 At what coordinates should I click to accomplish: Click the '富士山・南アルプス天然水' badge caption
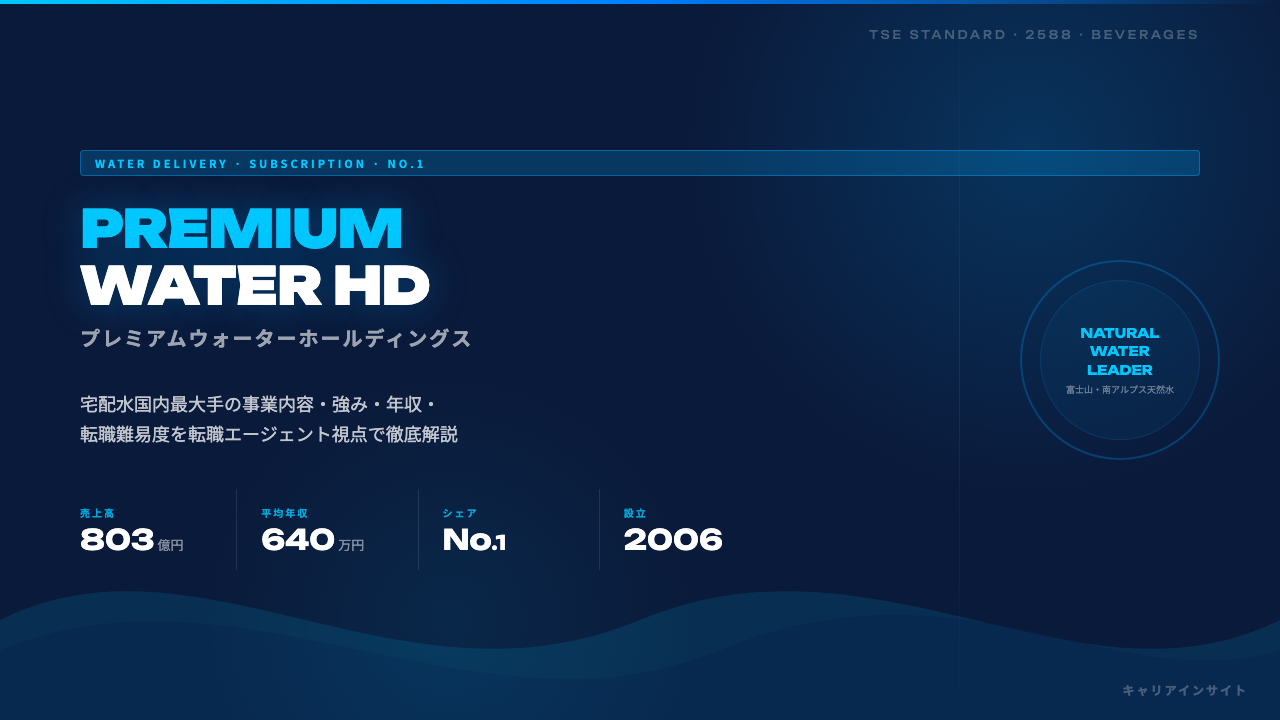(x=1120, y=390)
